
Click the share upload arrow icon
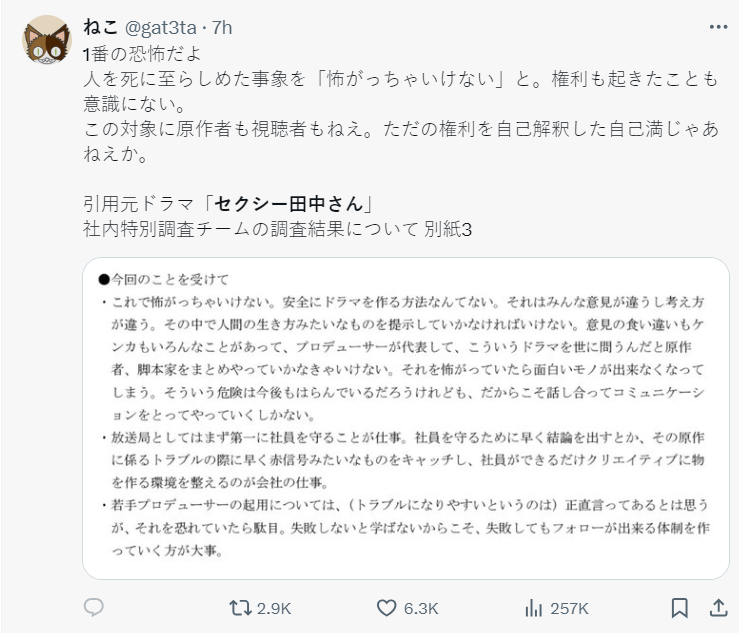click(x=717, y=607)
